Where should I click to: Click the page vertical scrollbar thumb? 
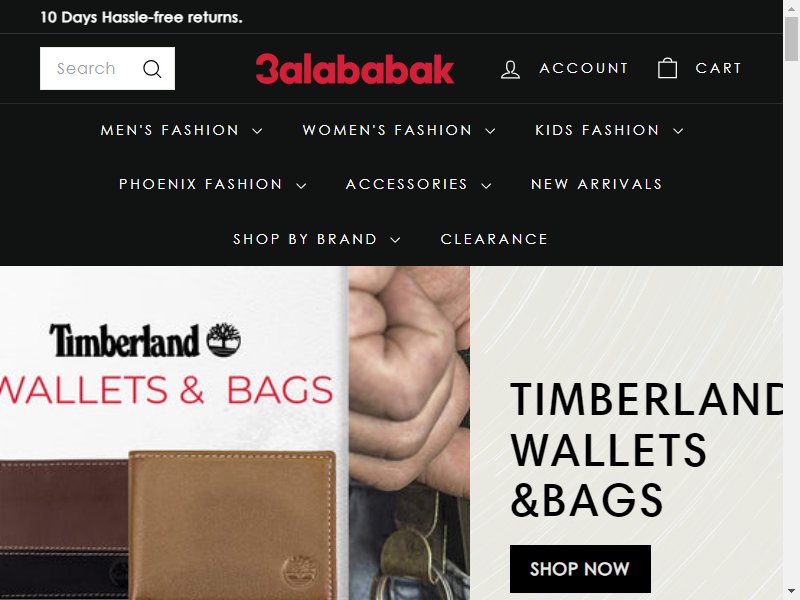pos(791,38)
